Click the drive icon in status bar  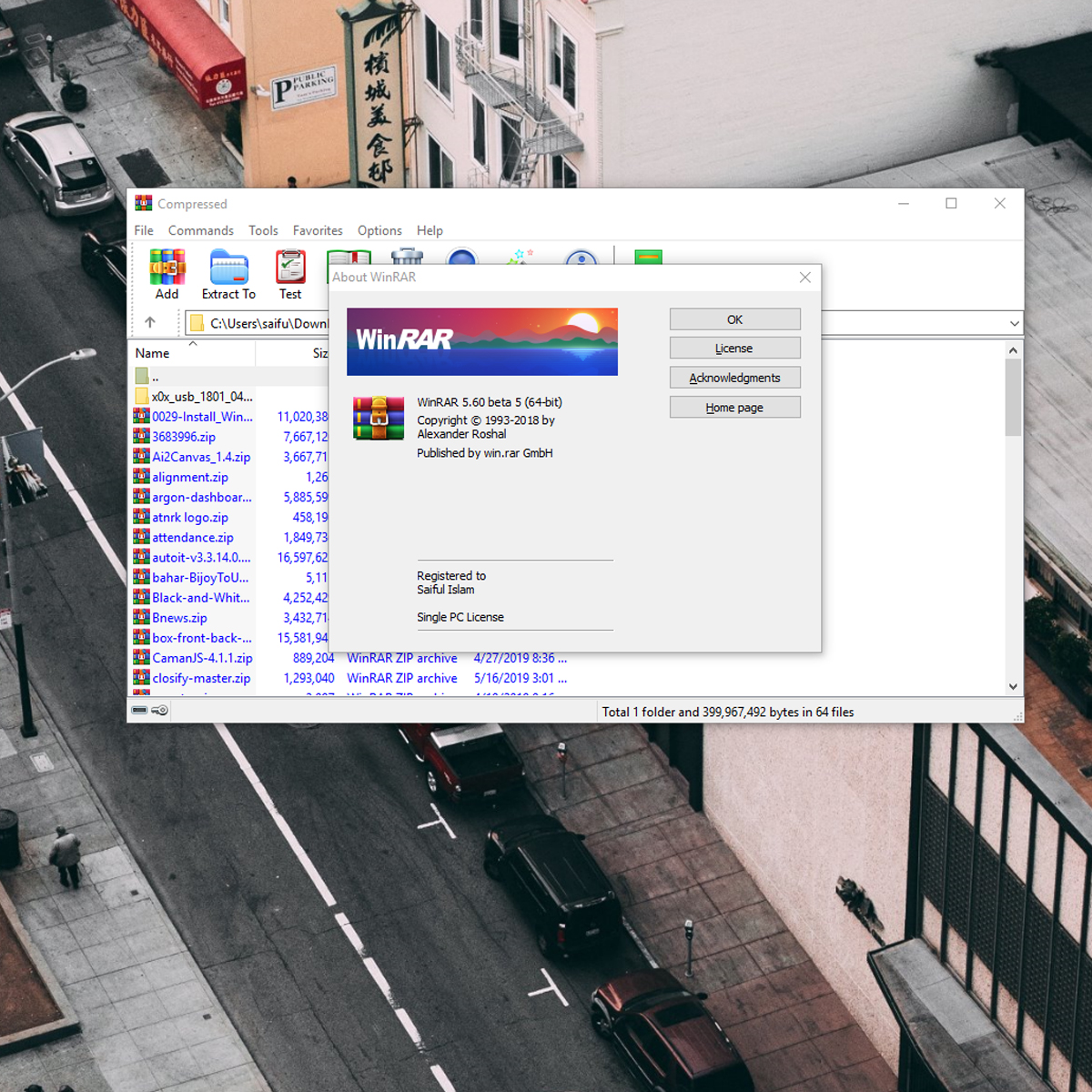point(140,711)
